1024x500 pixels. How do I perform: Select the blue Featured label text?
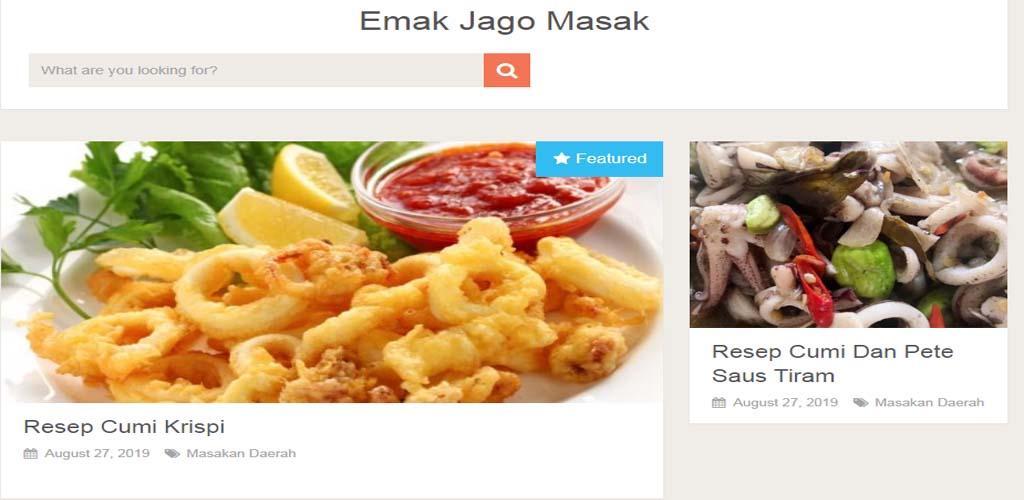611,159
